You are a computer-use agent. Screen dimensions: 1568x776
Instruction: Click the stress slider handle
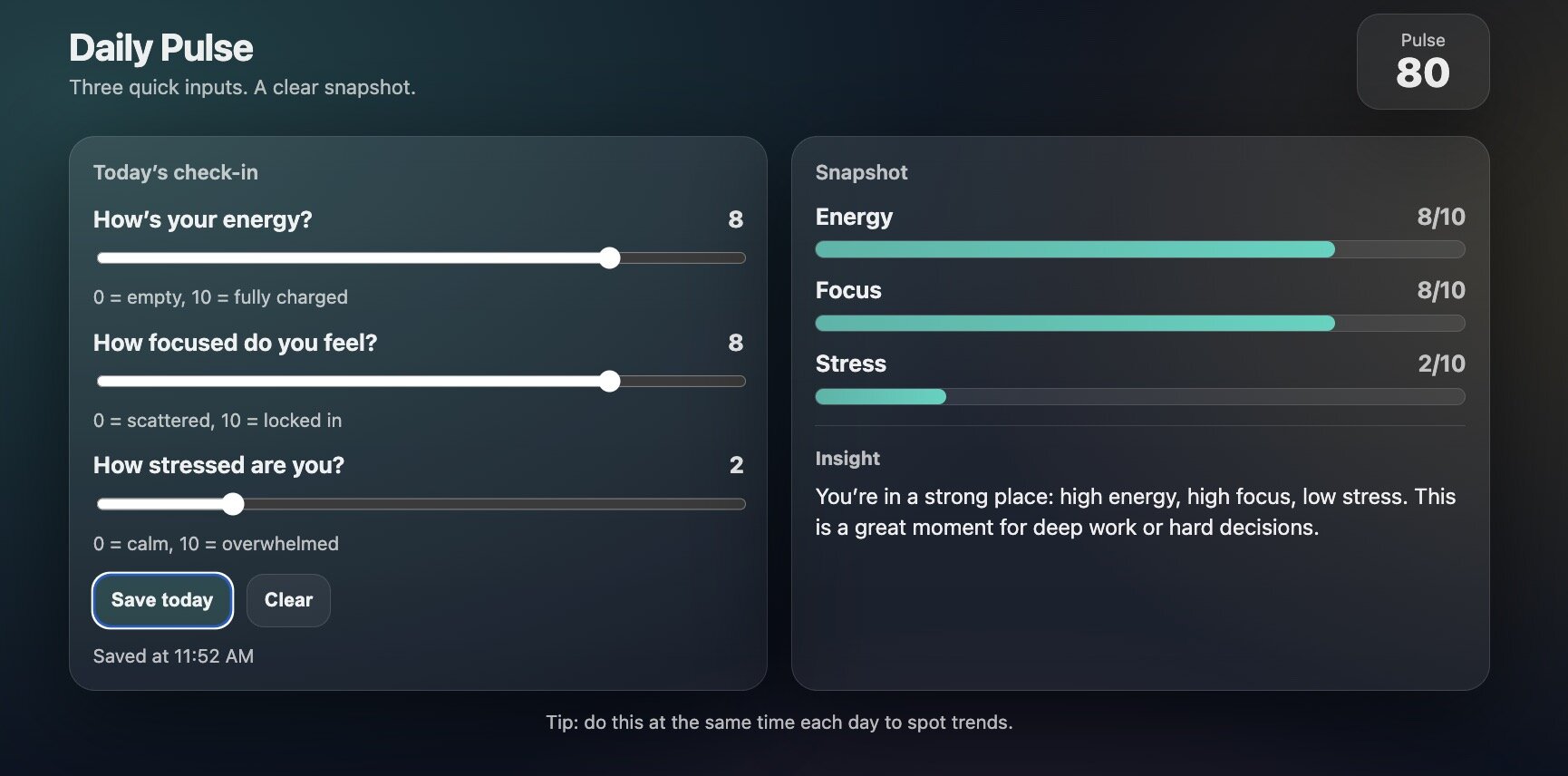point(233,504)
